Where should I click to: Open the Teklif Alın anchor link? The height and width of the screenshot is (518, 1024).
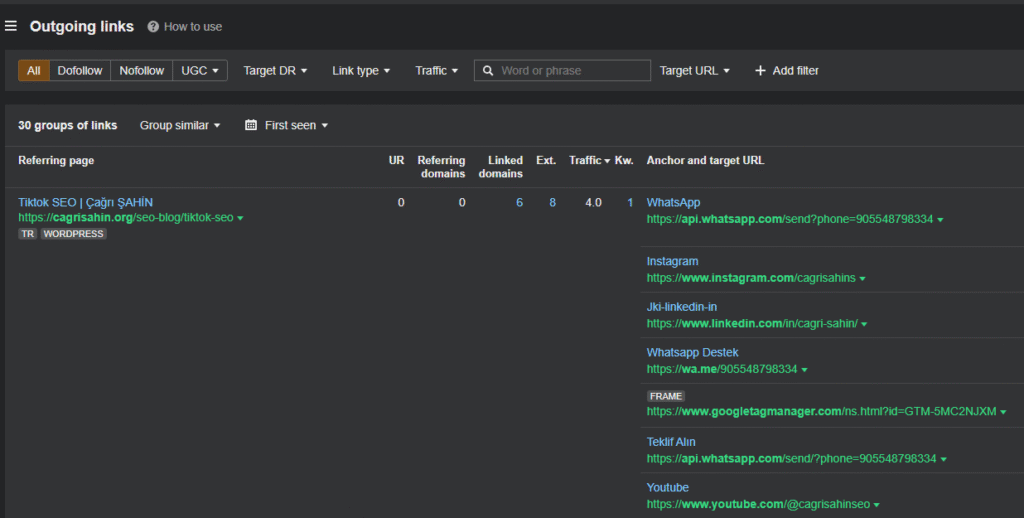[x=671, y=442]
